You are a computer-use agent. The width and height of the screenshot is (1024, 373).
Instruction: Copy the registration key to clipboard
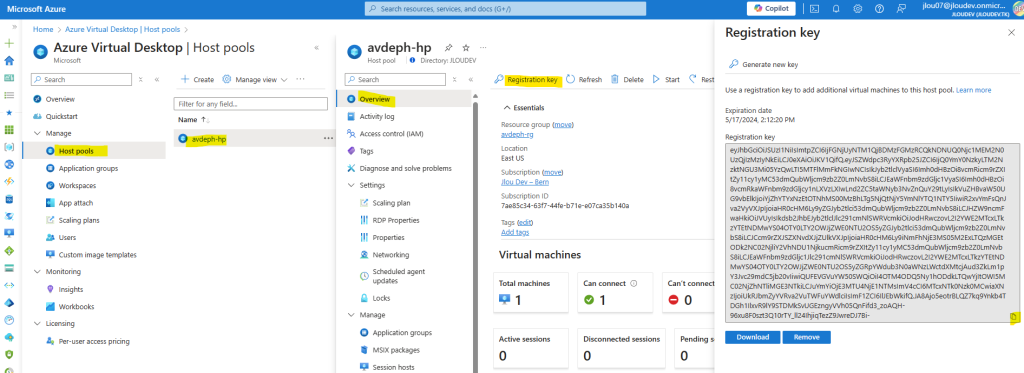1013,317
